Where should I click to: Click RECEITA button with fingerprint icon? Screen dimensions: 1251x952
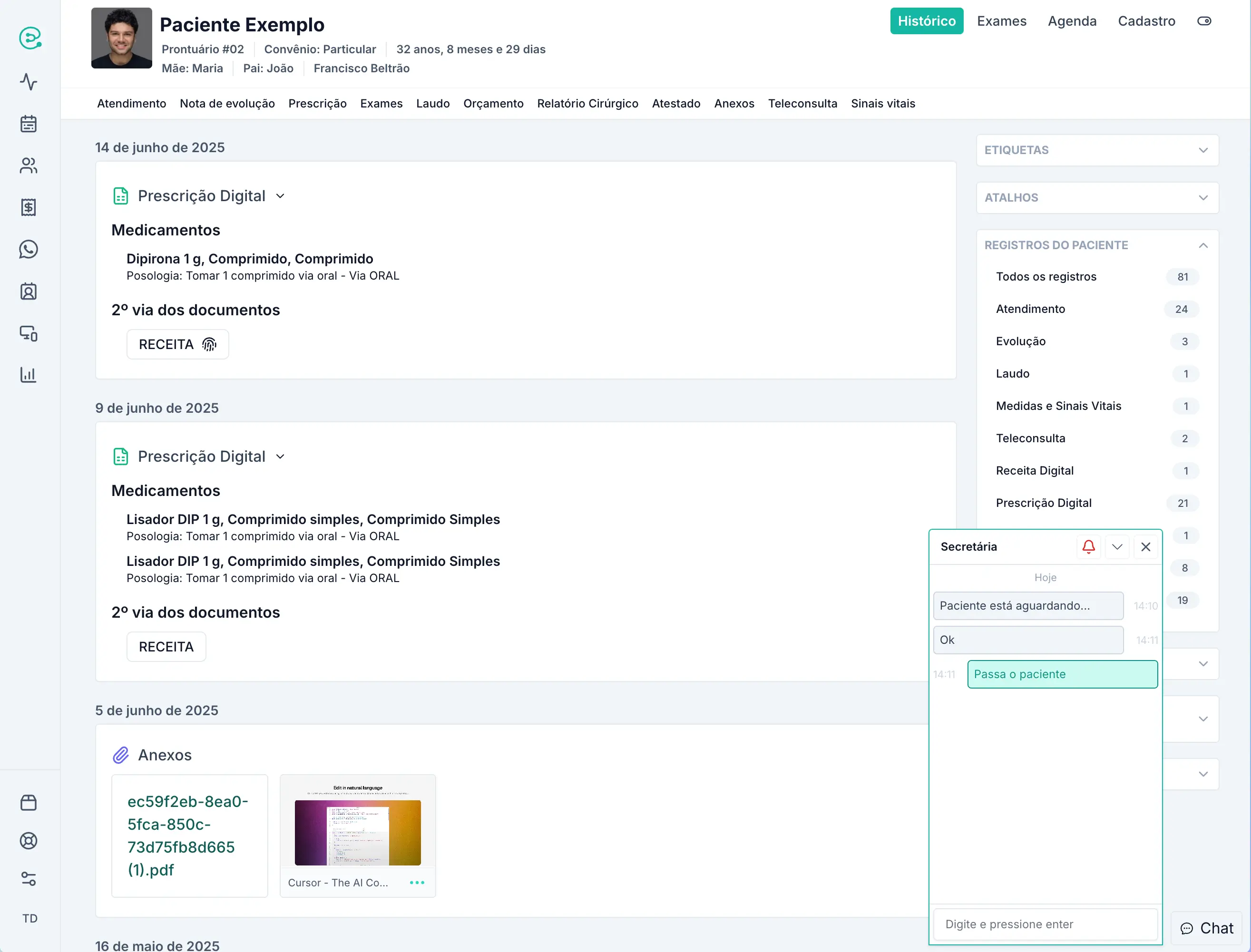(x=177, y=345)
